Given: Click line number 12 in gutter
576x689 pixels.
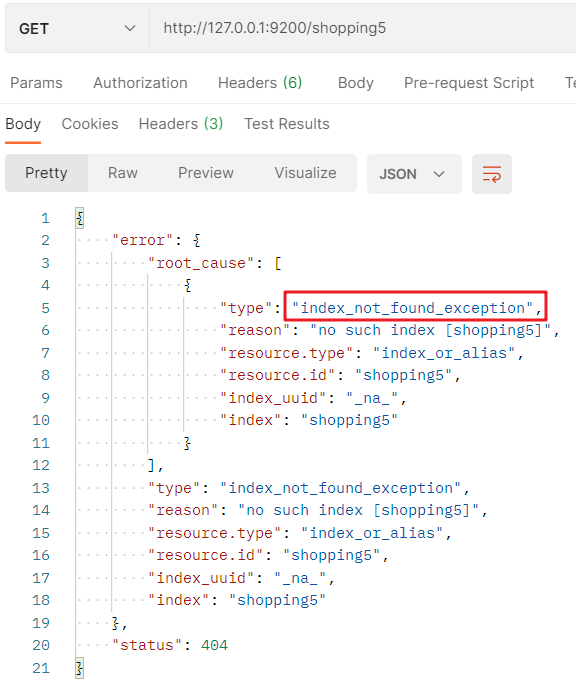Looking at the screenshot, I should coord(41,465).
